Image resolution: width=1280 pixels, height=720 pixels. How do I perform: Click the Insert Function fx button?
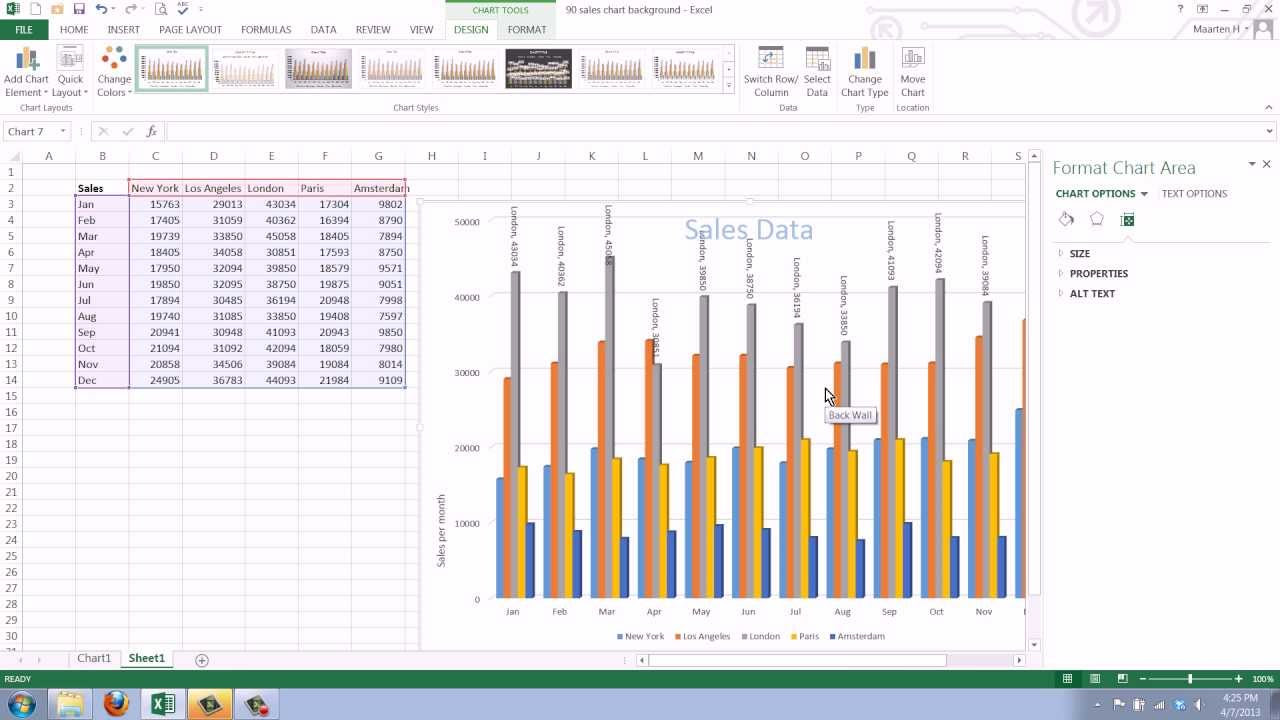(152, 131)
